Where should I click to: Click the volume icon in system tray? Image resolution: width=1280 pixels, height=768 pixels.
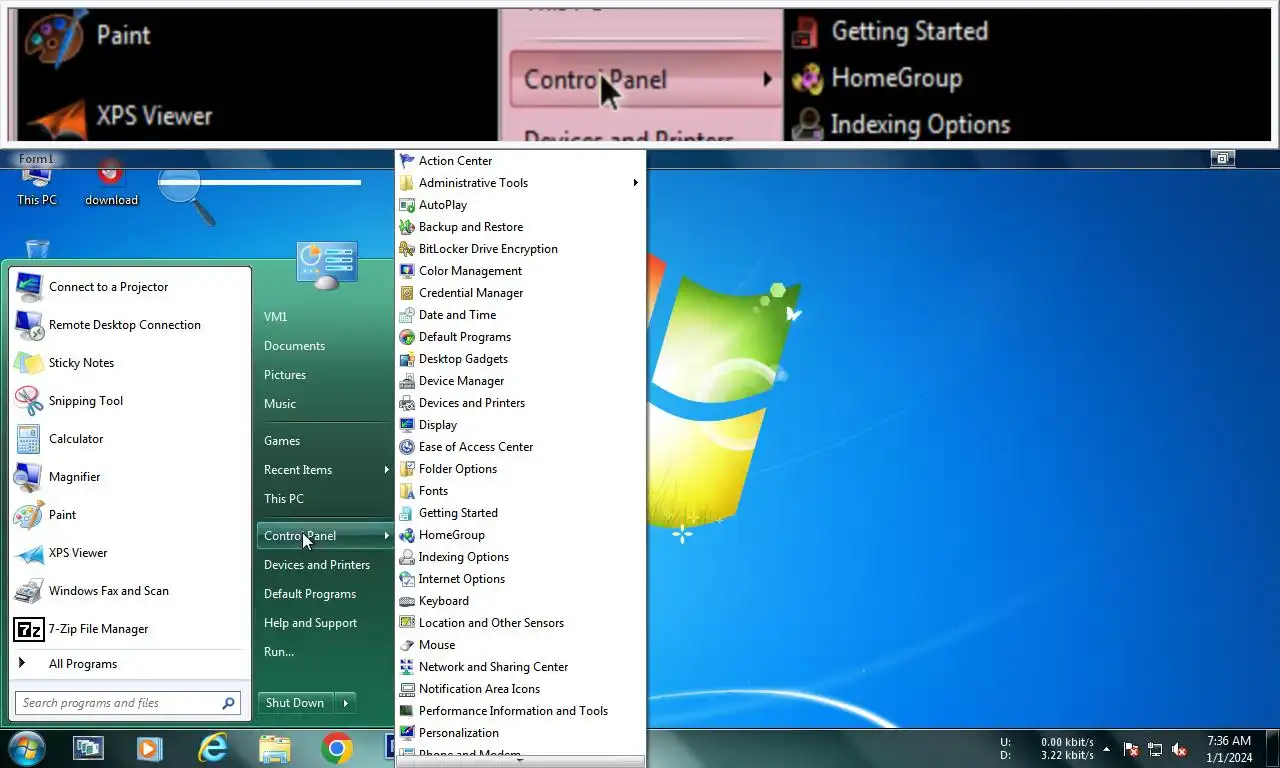click(x=1179, y=749)
